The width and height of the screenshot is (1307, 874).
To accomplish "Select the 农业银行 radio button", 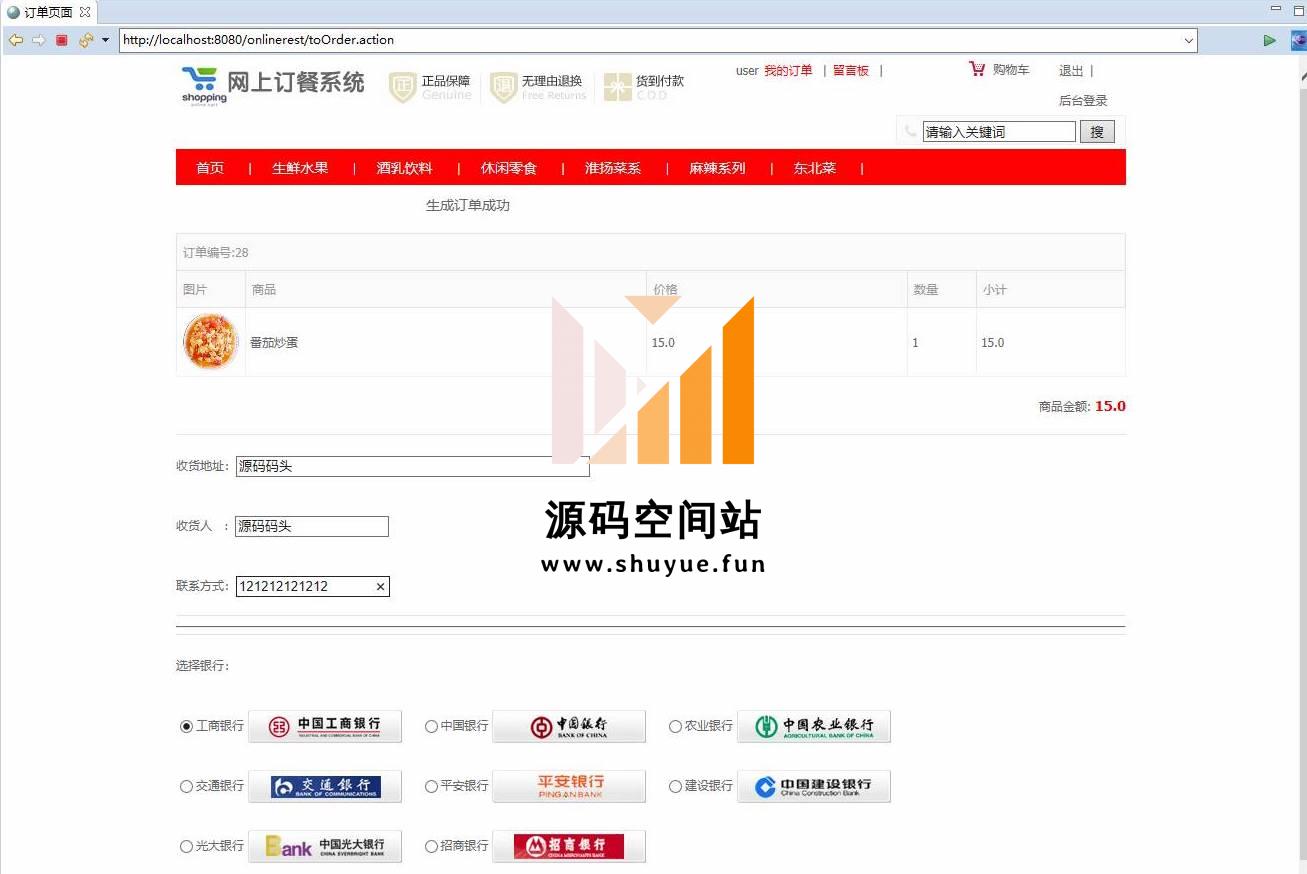I will pyautogui.click(x=675, y=727).
